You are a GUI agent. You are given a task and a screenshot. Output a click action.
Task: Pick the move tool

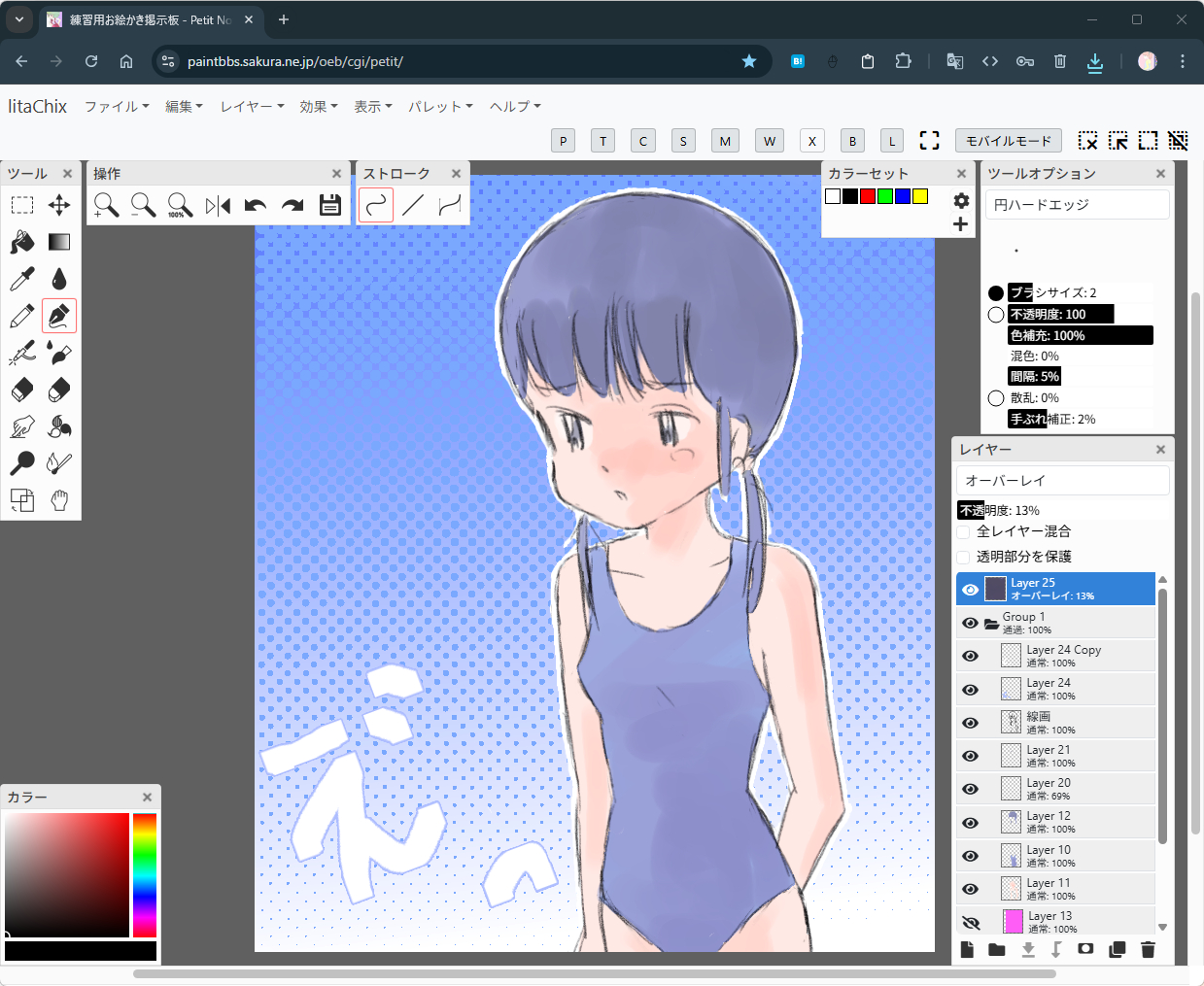(x=59, y=205)
